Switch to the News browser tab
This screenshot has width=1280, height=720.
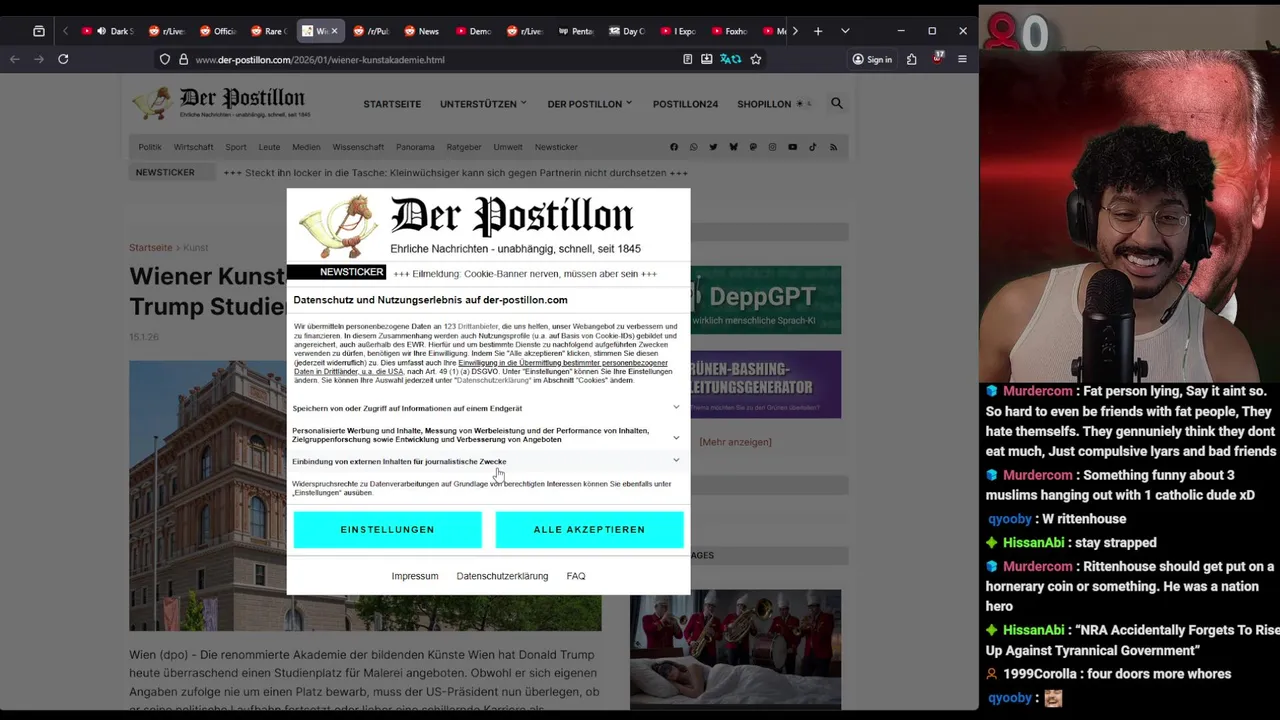click(x=421, y=31)
